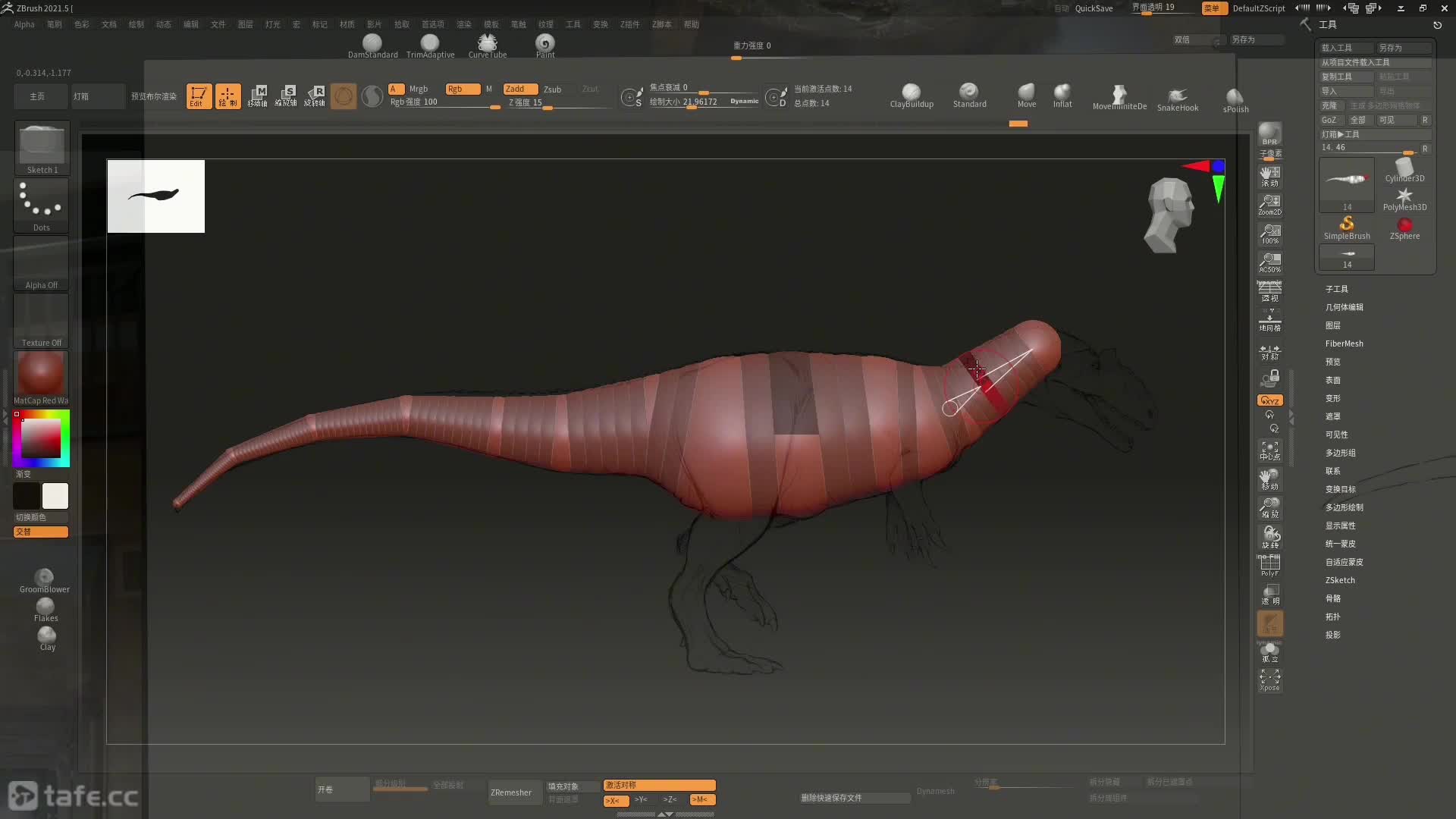Viewport: 1456px width, 819px height.
Task: Expand the 子工具 subtool section
Action: click(1336, 289)
